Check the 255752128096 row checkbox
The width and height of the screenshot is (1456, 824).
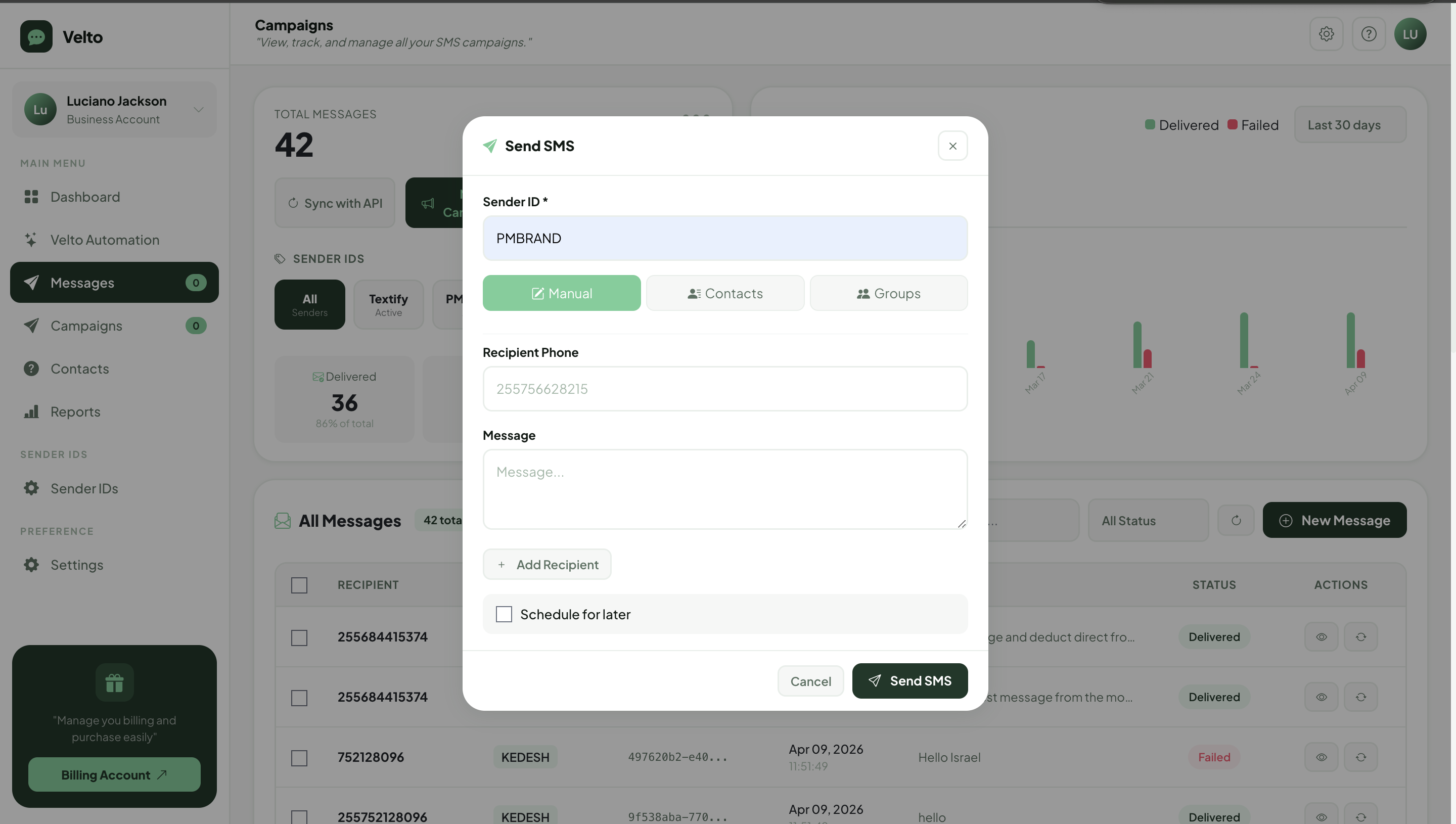(299, 818)
